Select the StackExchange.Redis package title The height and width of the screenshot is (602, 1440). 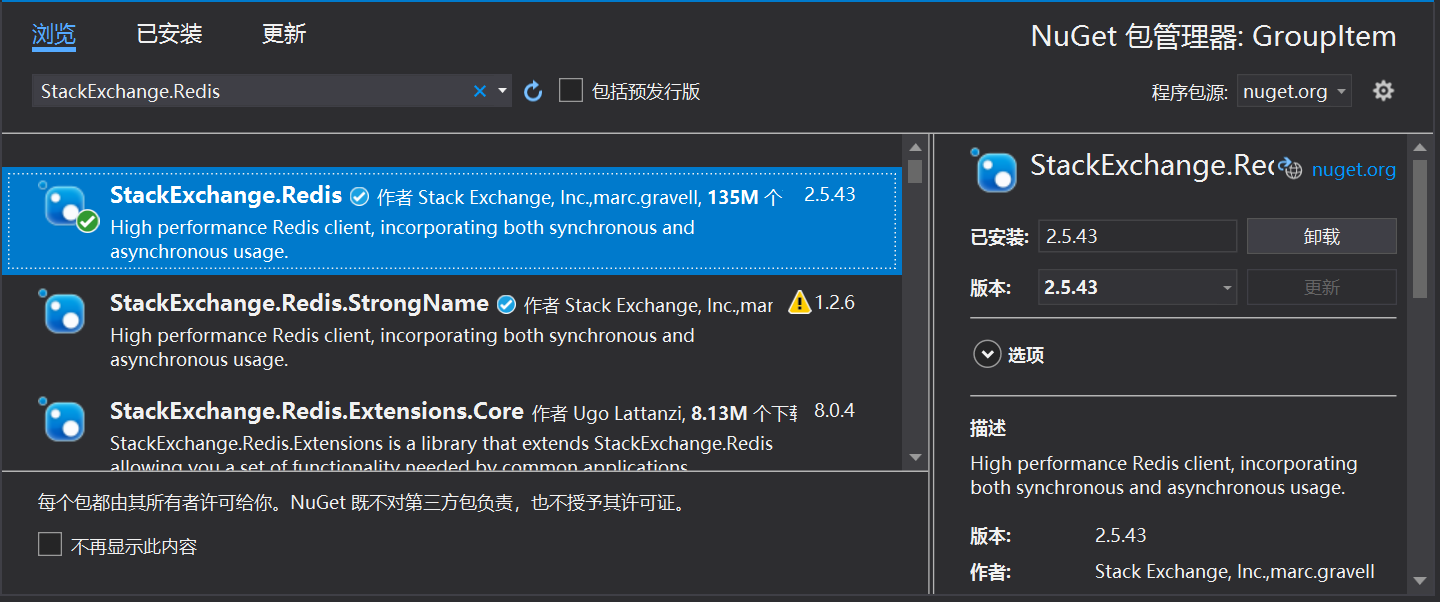click(x=226, y=195)
